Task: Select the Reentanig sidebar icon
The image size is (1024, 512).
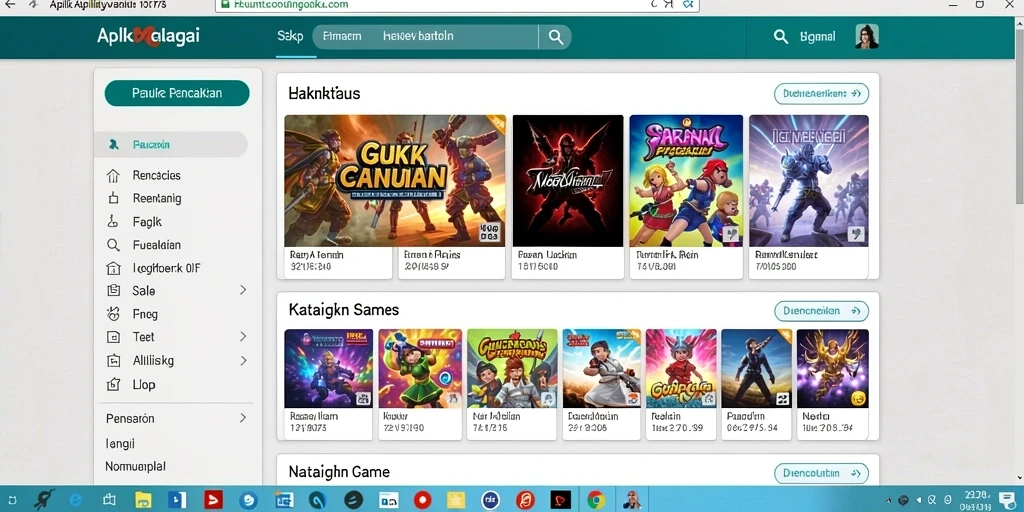Action: [113, 199]
